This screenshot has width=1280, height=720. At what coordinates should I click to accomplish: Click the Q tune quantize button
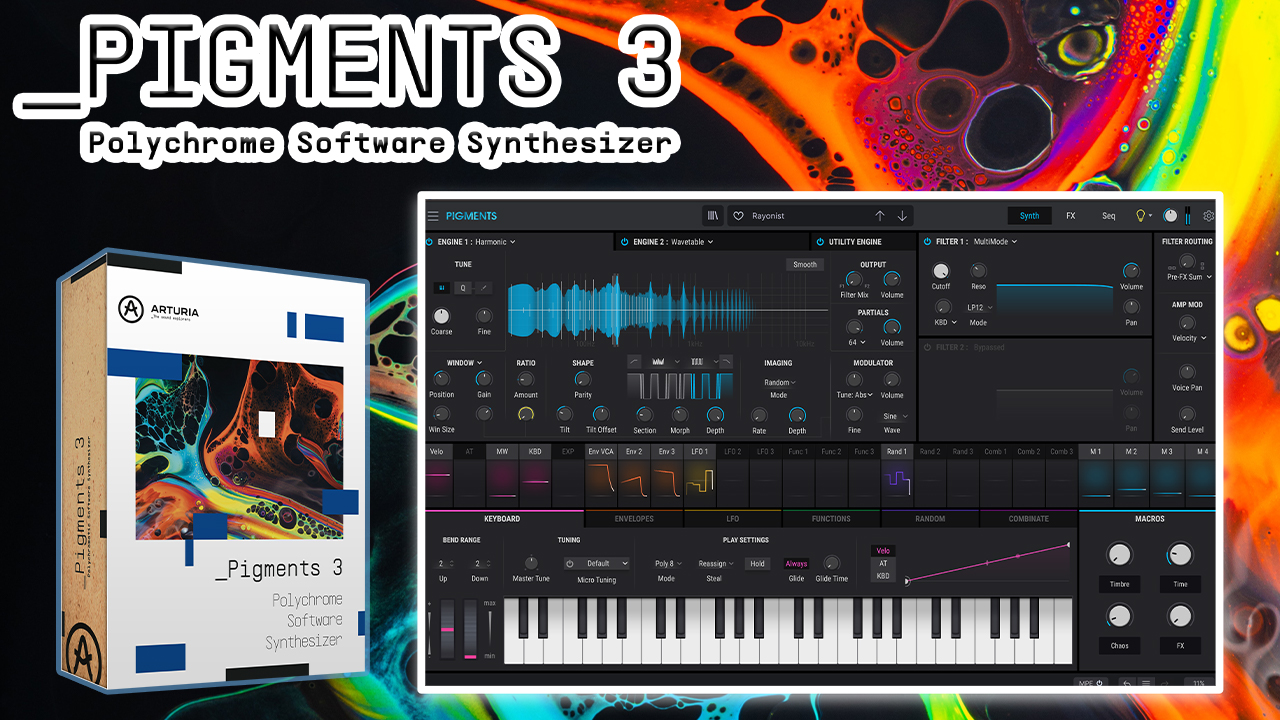462,288
